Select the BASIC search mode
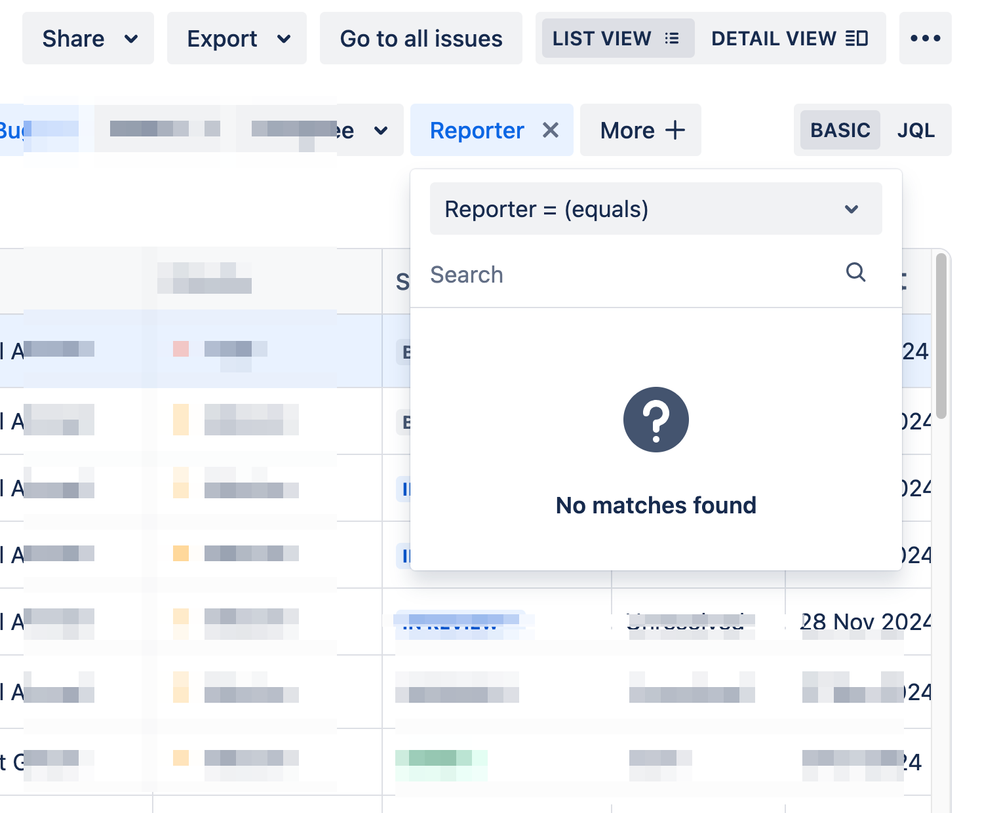This screenshot has width=999, height=813. point(840,130)
